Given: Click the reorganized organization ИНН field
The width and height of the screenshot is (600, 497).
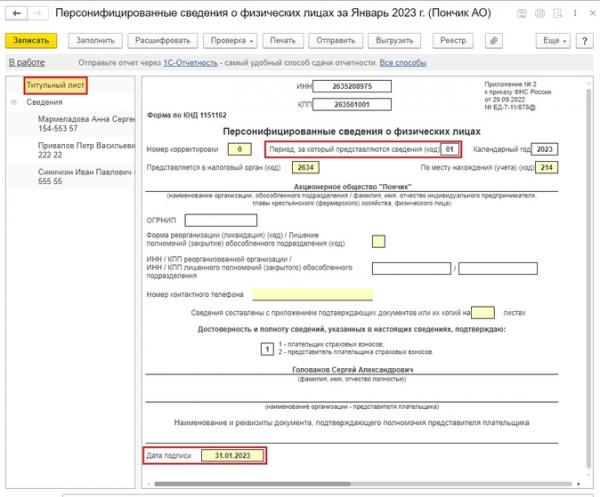Looking at the screenshot, I should 411,269.
